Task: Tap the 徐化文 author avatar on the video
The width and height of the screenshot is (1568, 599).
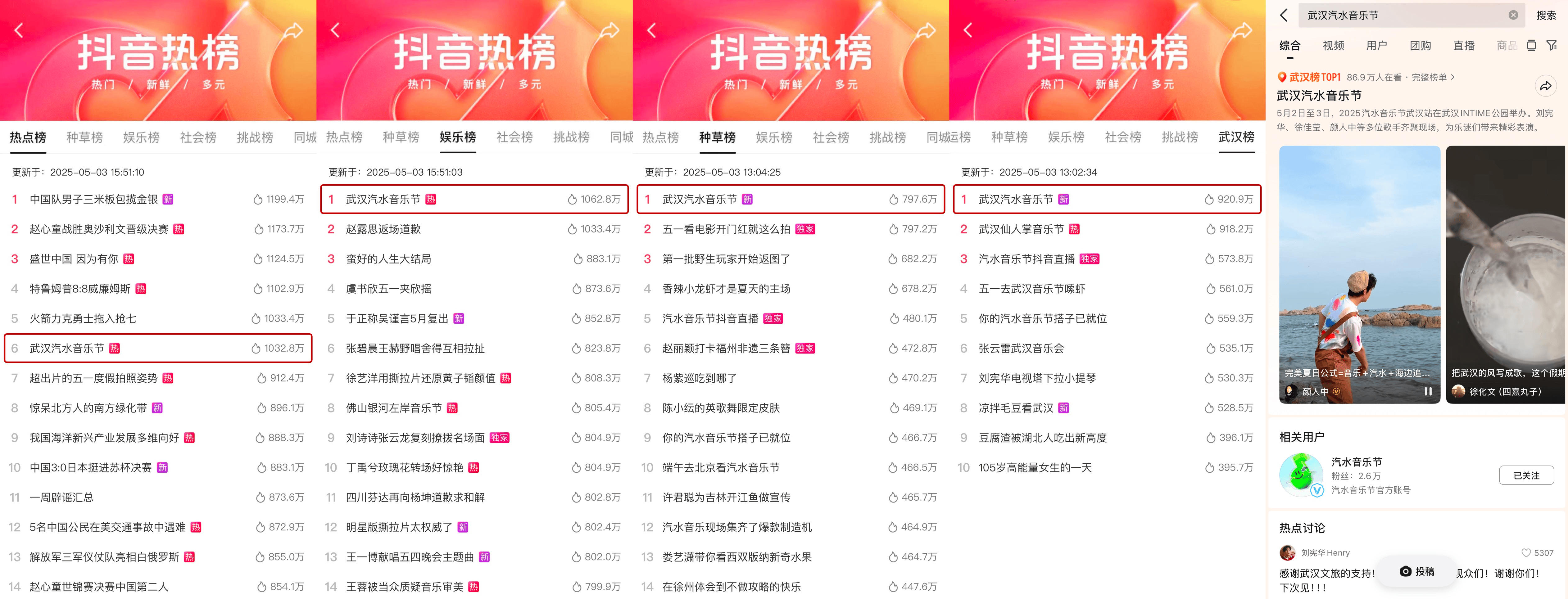Action: pos(1458,391)
